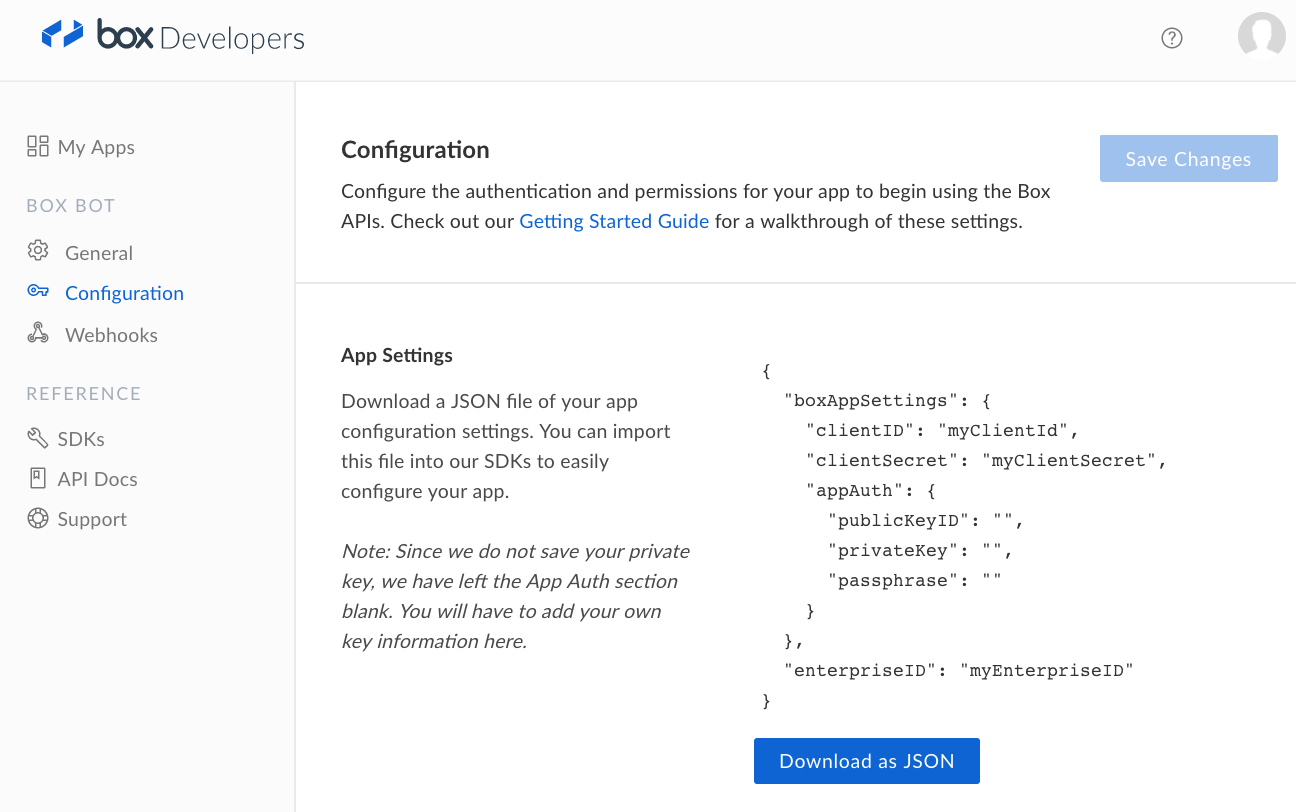Open the SDKs reference link
Image resolution: width=1296 pixels, height=812 pixels.
pyautogui.click(x=81, y=439)
